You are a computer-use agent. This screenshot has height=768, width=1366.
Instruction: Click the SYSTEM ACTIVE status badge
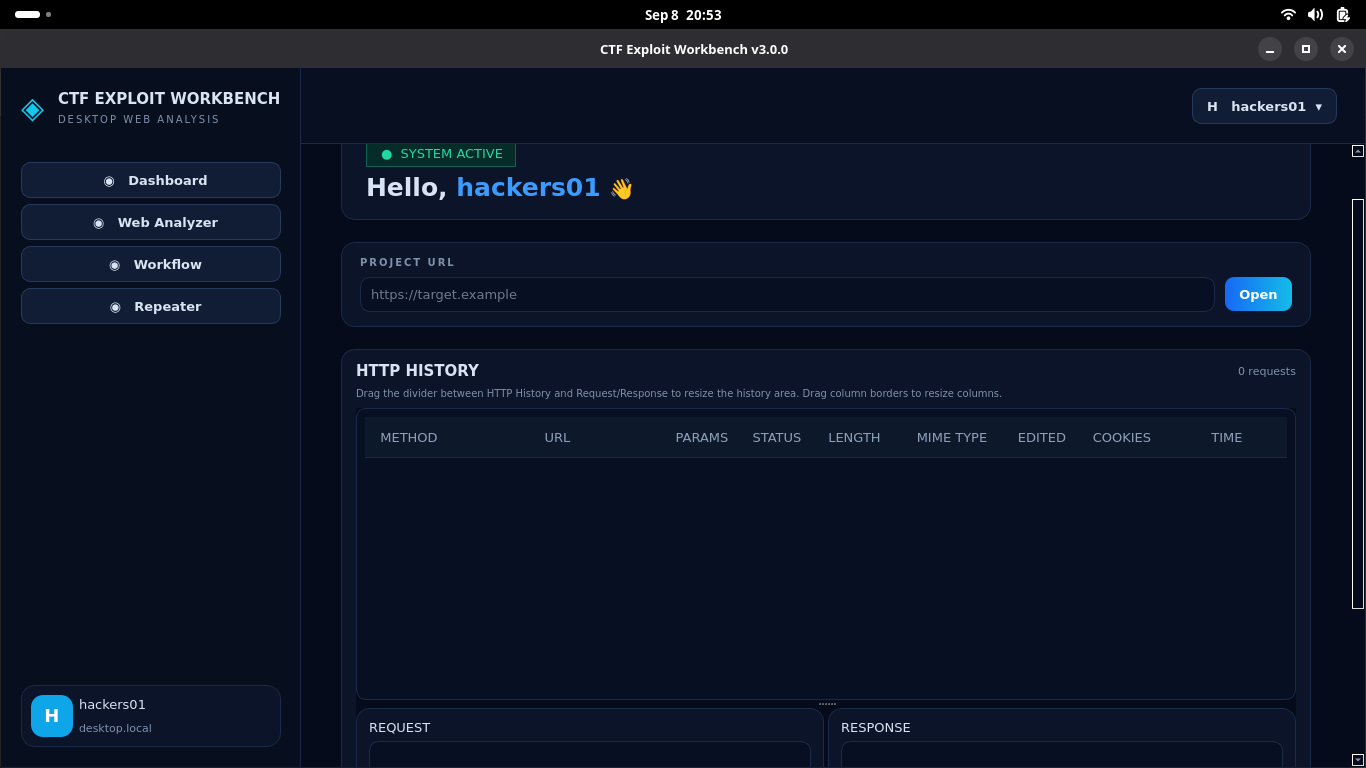[441, 154]
